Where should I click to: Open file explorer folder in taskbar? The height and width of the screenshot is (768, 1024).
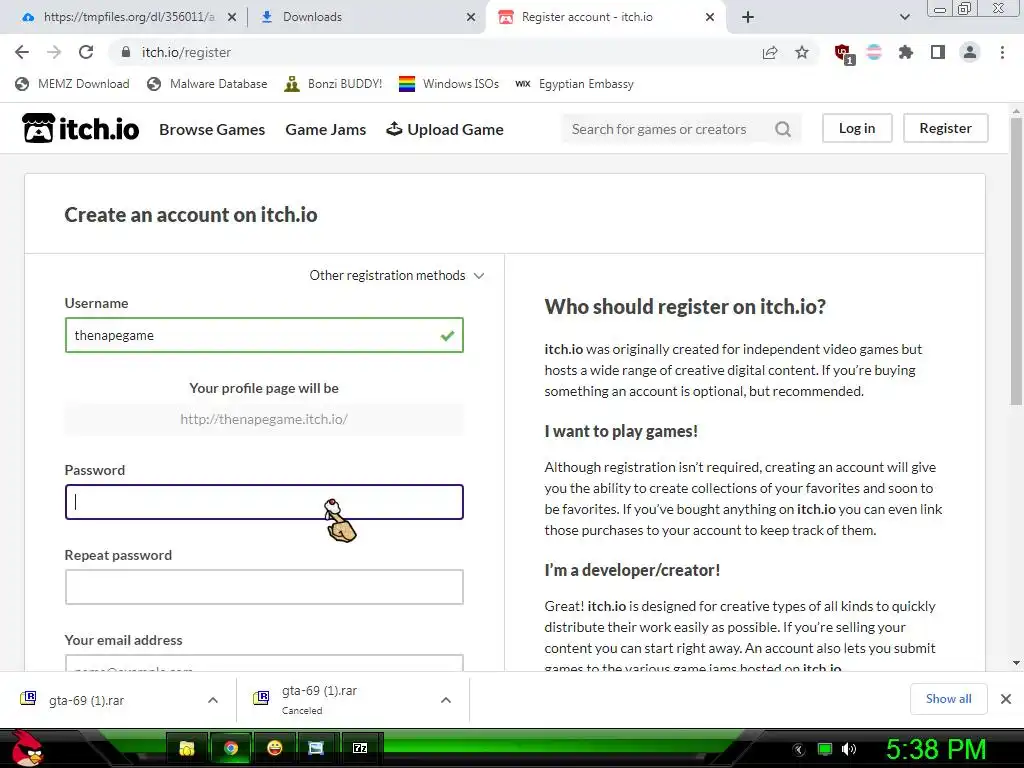pyautogui.click(x=187, y=748)
